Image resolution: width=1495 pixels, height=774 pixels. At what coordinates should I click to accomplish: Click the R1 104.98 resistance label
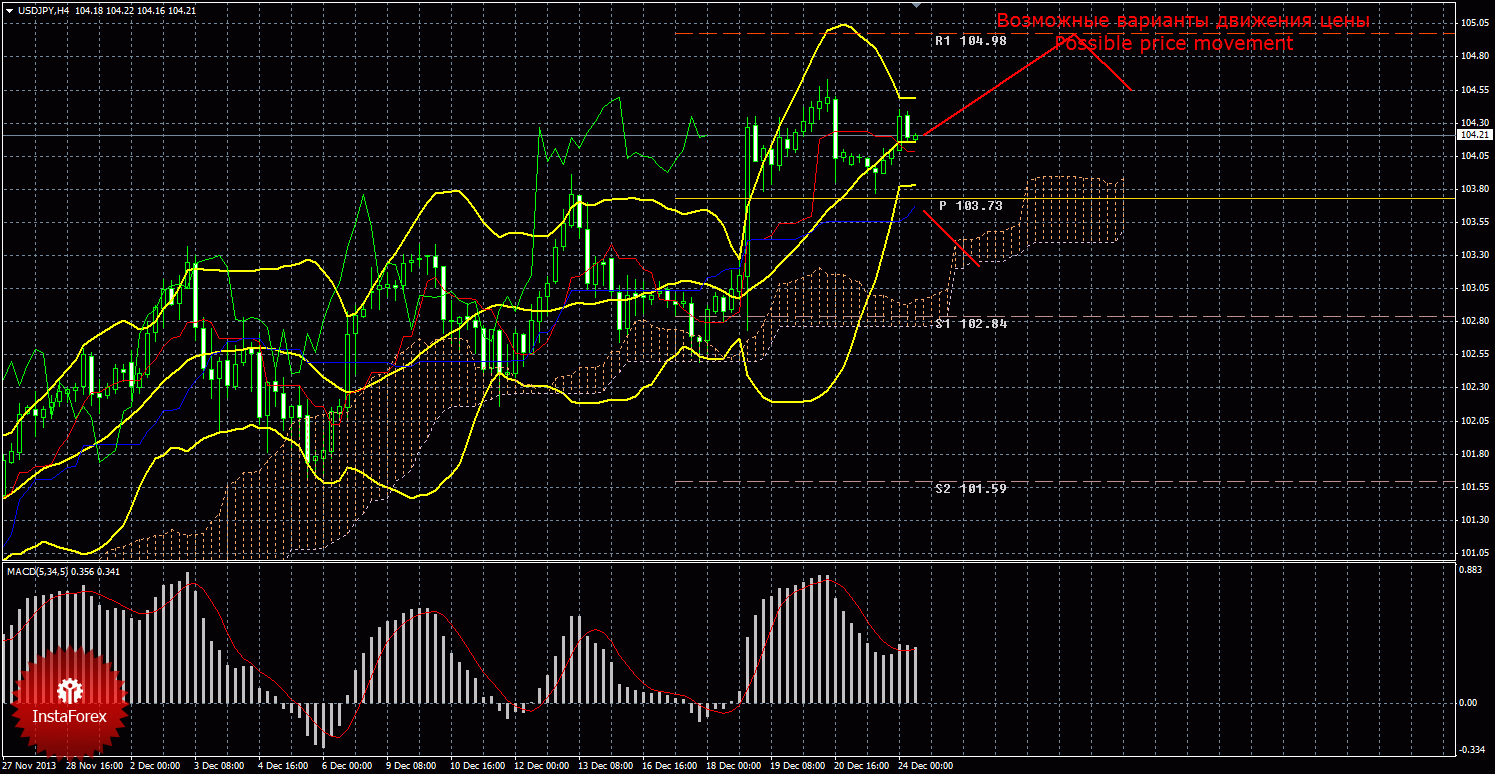click(x=970, y=41)
